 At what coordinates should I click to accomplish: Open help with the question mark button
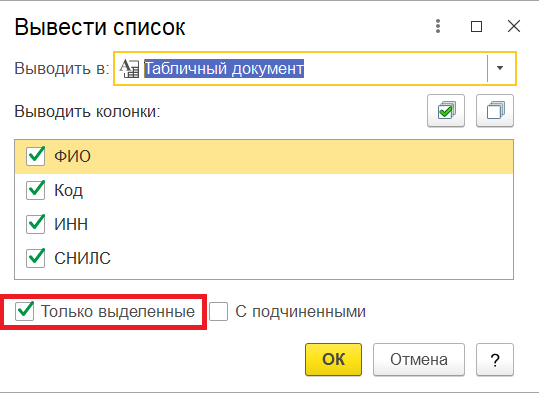click(x=495, y=359)
